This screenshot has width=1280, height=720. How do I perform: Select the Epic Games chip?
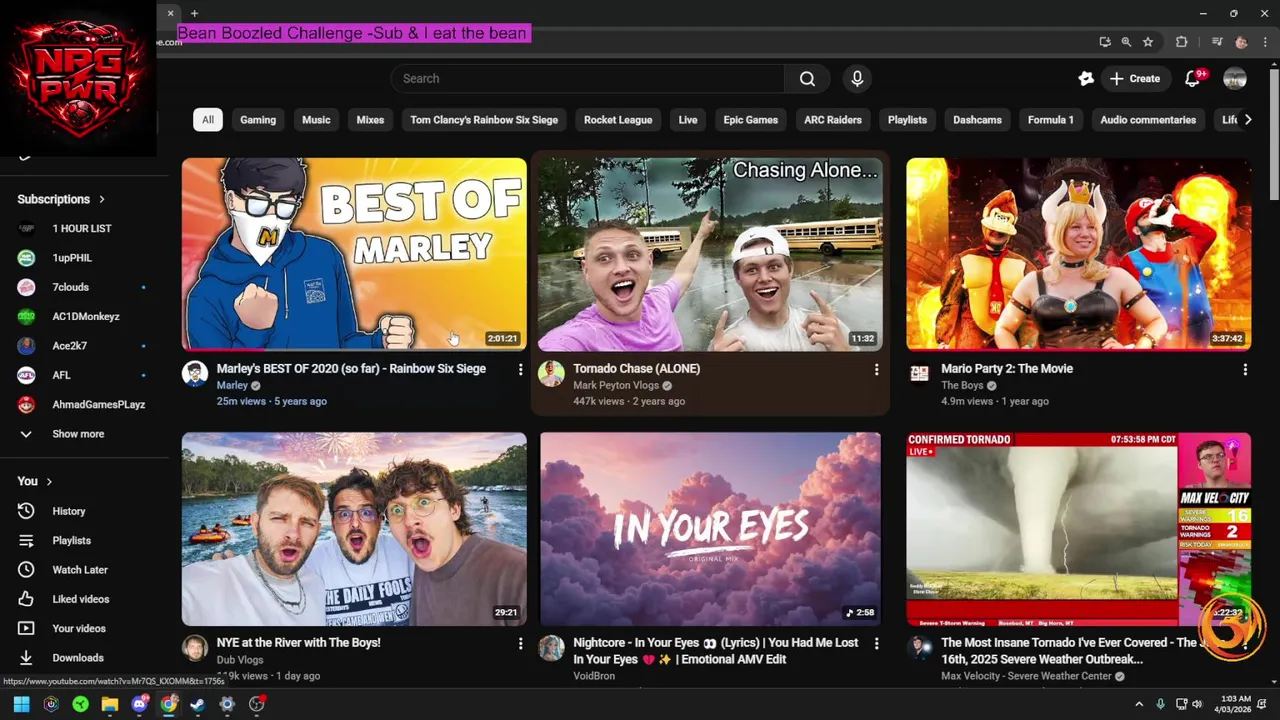[751, 120]
